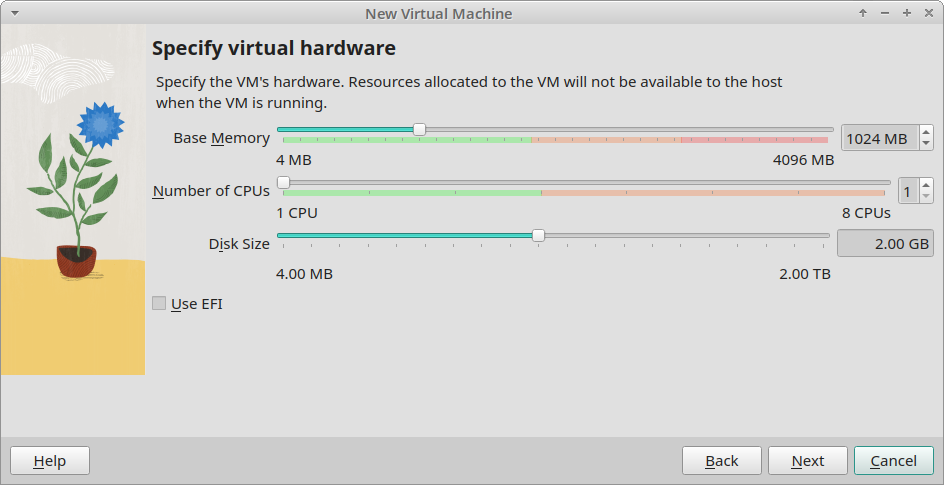Viewport: 944px width, 485px height.
Task: Open the window menu arrow in title bar
Action: (x=15, y=13)
